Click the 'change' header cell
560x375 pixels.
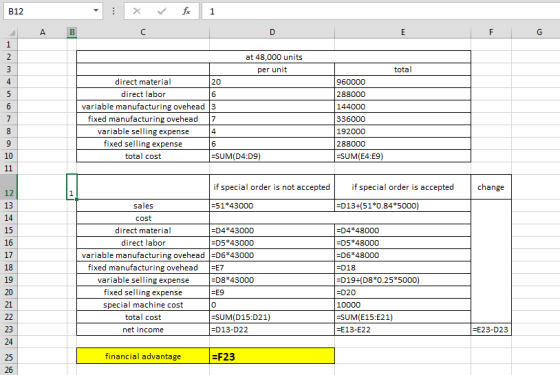pos(491,187)
